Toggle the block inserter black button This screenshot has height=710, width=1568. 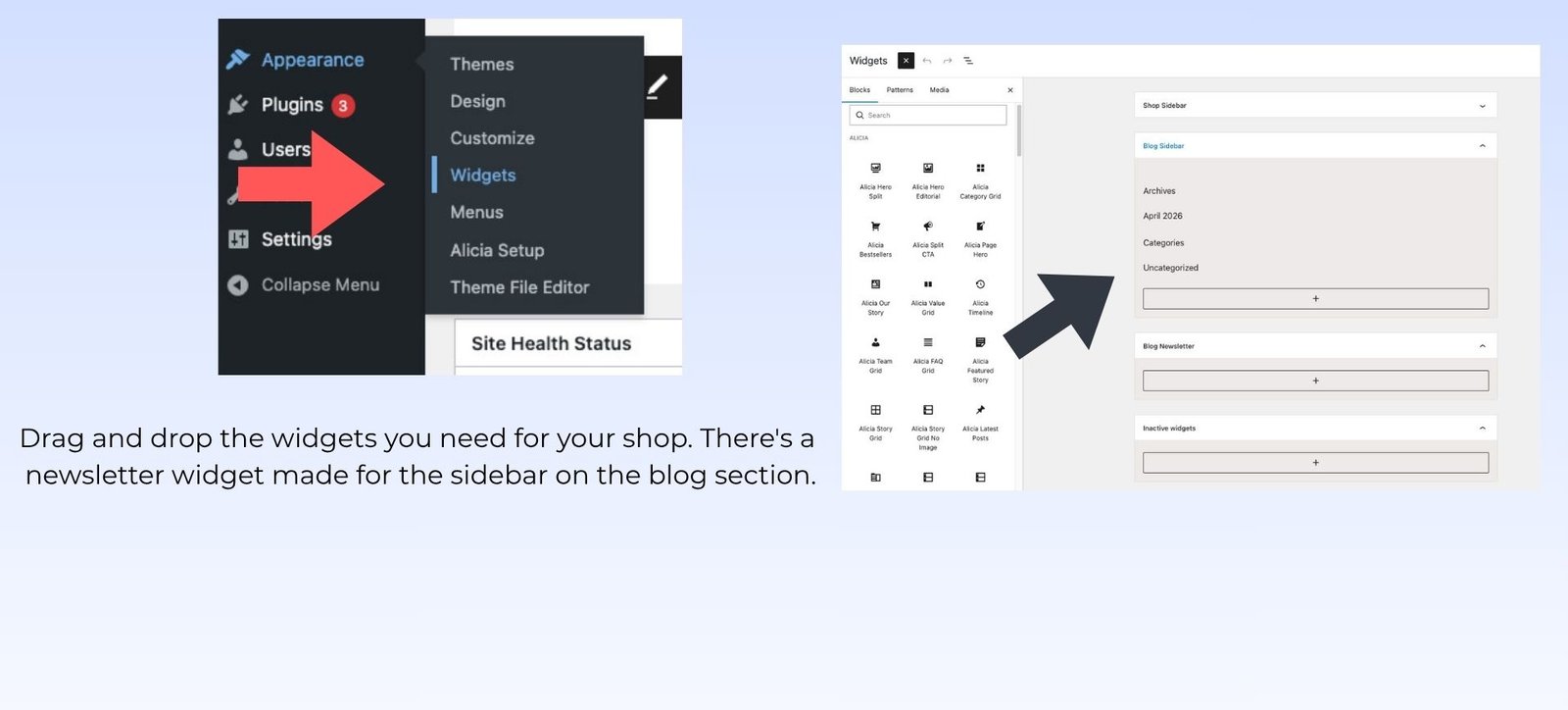pyautogui.click(x=906, y=61)
